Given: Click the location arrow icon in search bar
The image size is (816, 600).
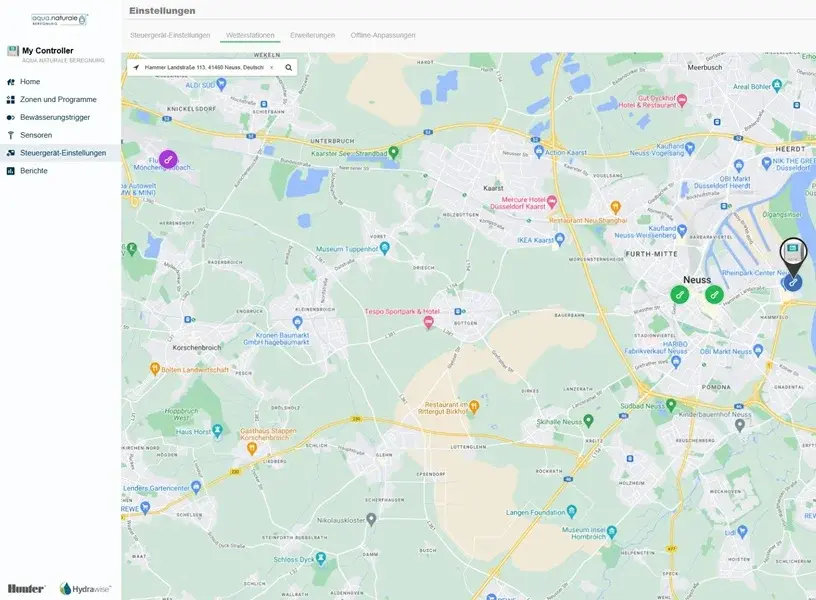Looking at the screenshot, I should tap(136, 68).
